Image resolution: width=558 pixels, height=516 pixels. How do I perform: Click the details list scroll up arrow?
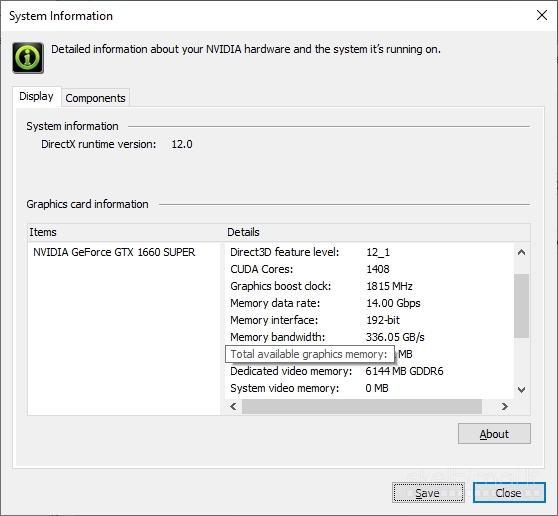[x=522, y=253]
